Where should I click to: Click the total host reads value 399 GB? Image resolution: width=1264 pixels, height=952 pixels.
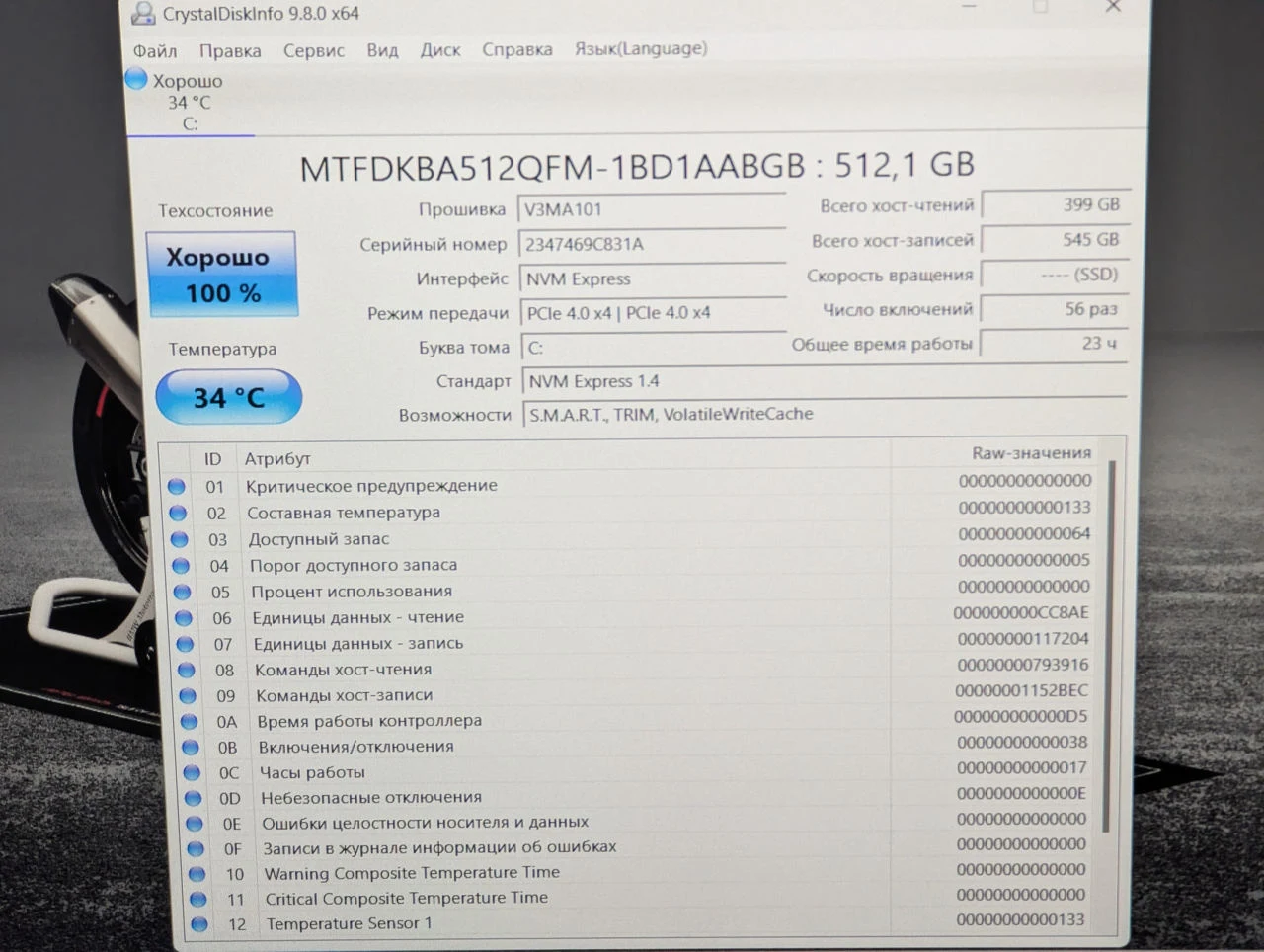pos(1055,205)
